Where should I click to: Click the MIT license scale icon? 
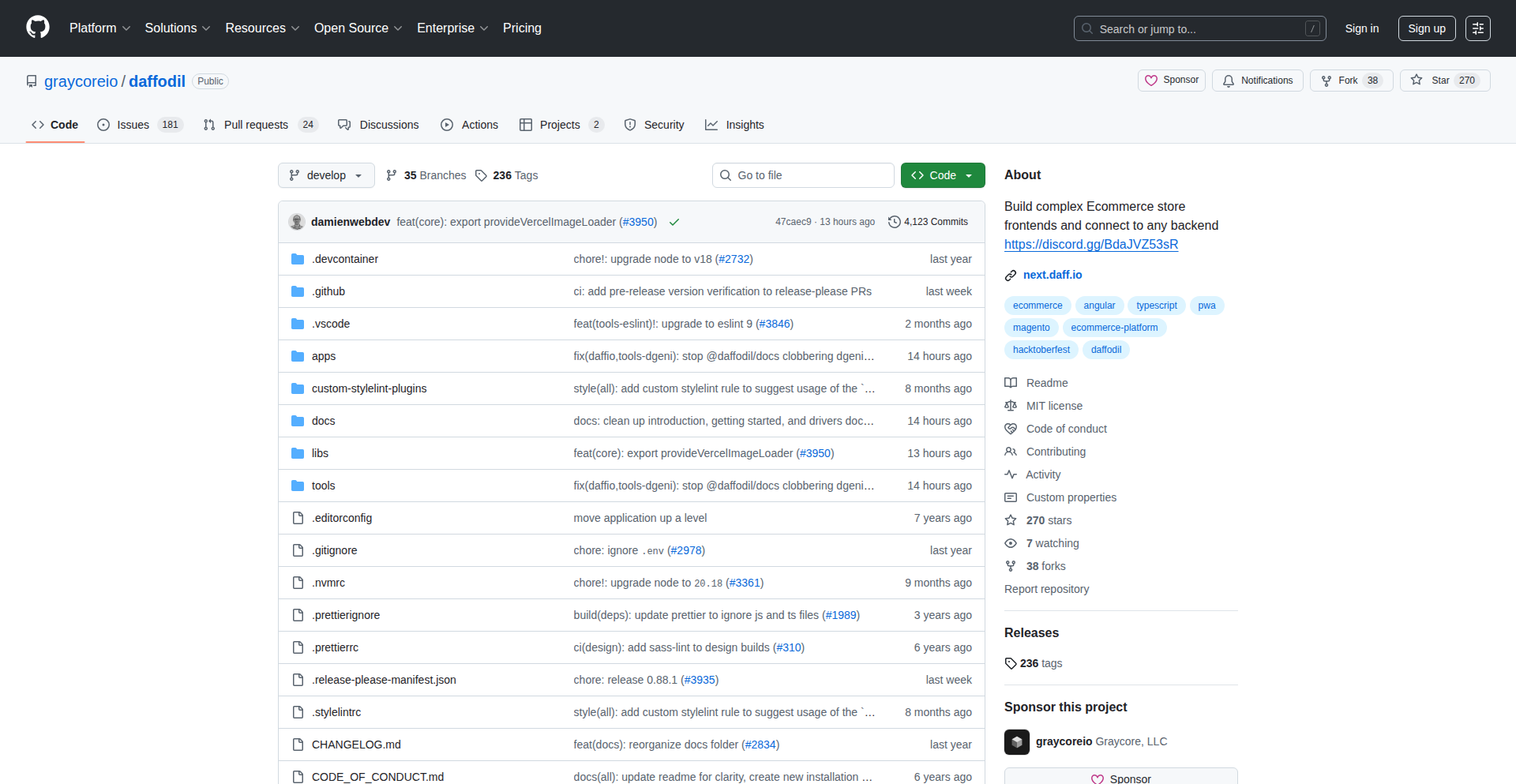coord(1011,406)
